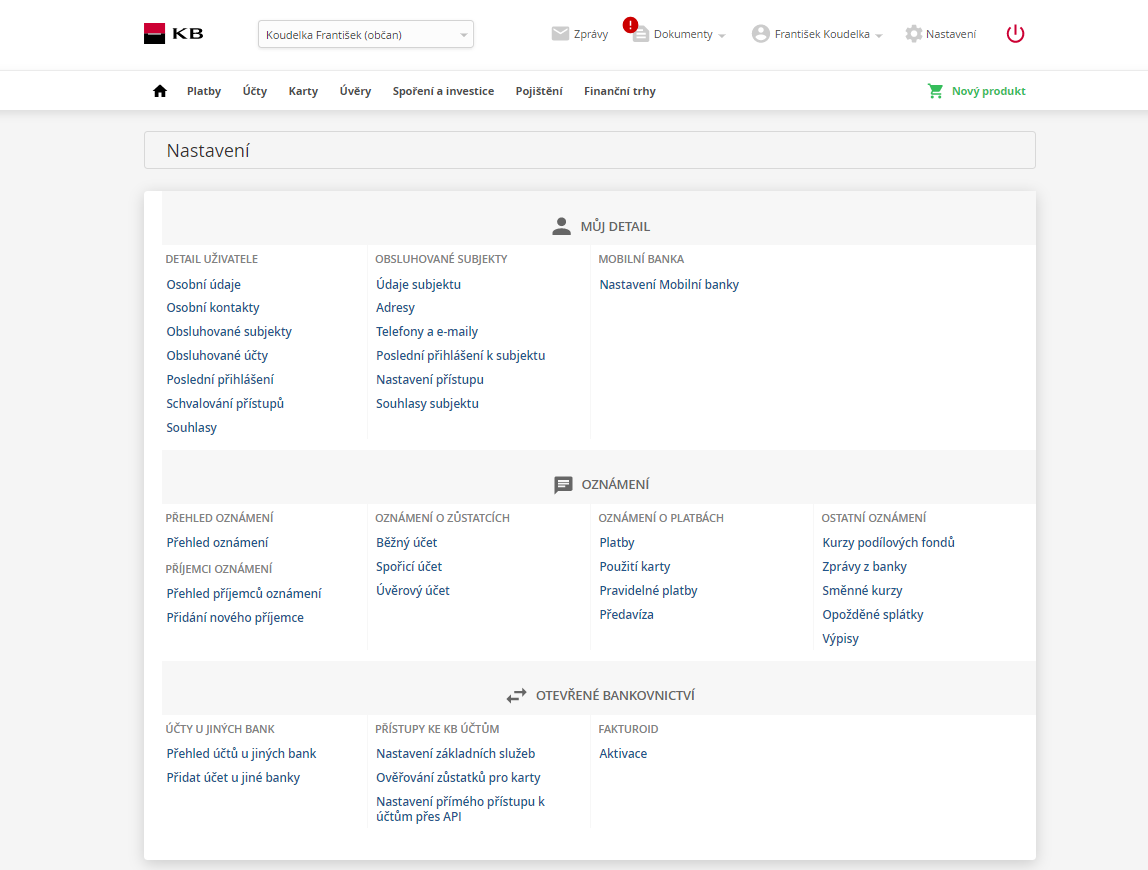Image resolution: width=1148 pixels, height=870 pixels.
Task: Open Osobní údaje
Action: (x=204, y=284)
